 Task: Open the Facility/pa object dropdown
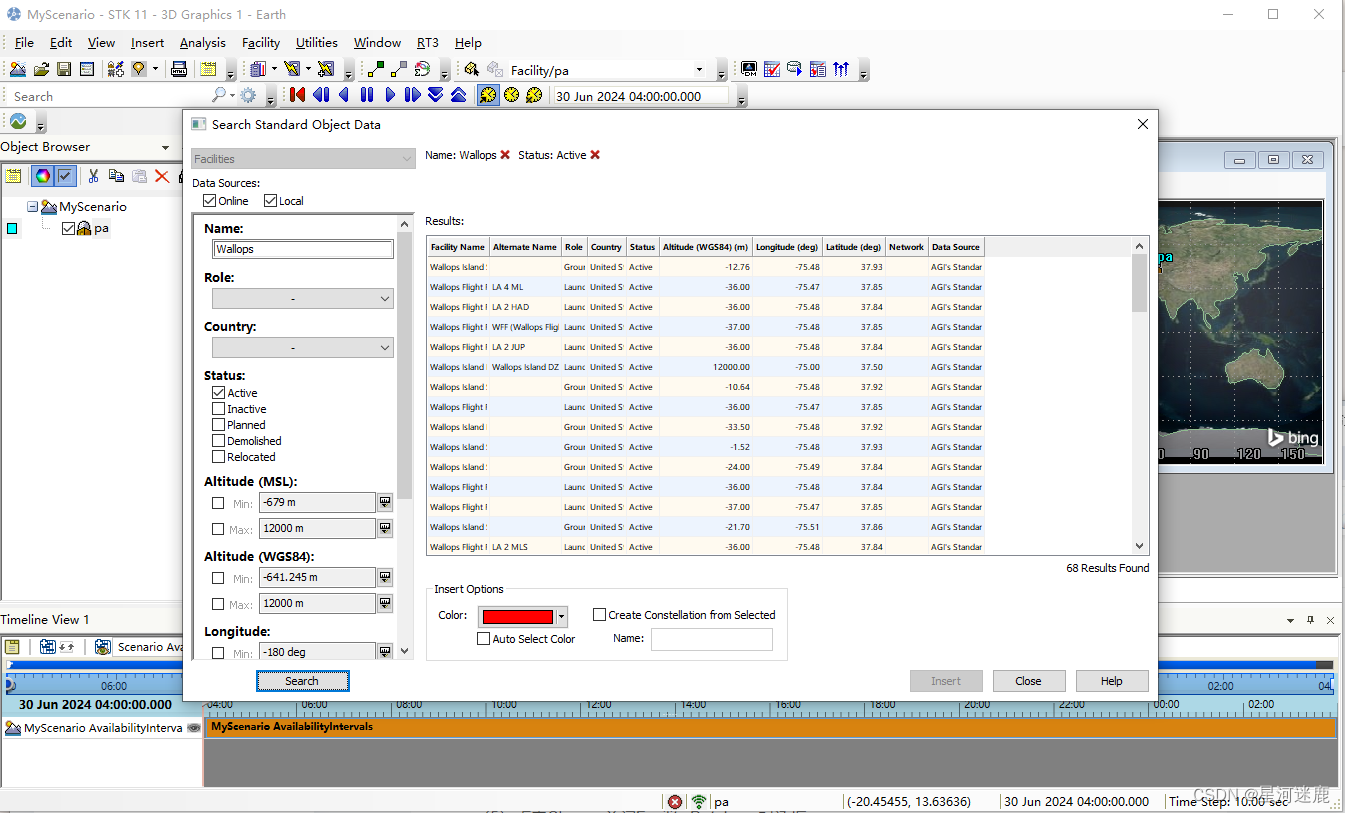tap(699, 70)
